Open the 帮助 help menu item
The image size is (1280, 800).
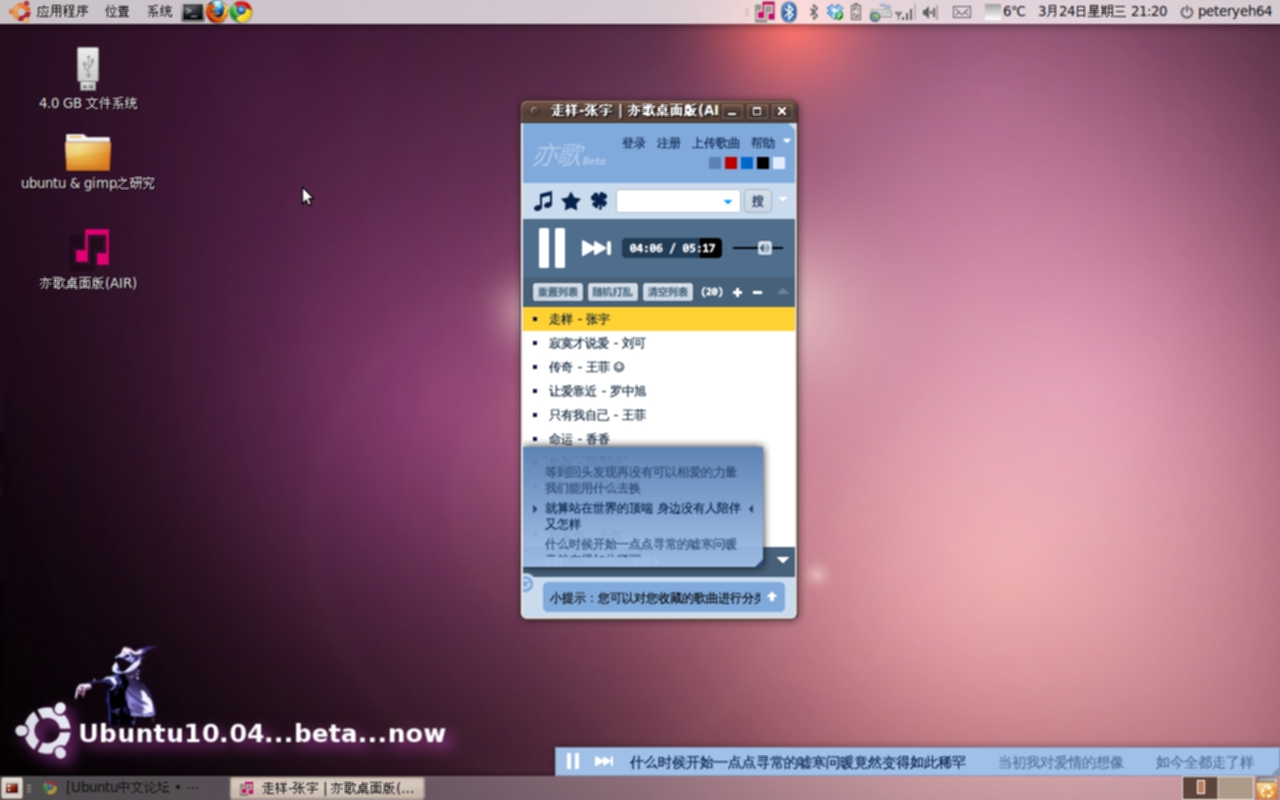tap(763, 143)
